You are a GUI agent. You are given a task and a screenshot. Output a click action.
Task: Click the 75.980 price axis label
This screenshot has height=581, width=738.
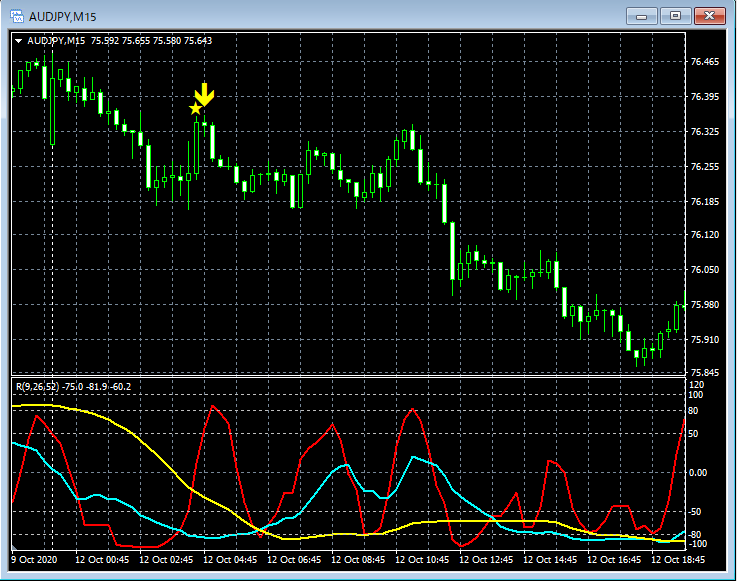705,305
